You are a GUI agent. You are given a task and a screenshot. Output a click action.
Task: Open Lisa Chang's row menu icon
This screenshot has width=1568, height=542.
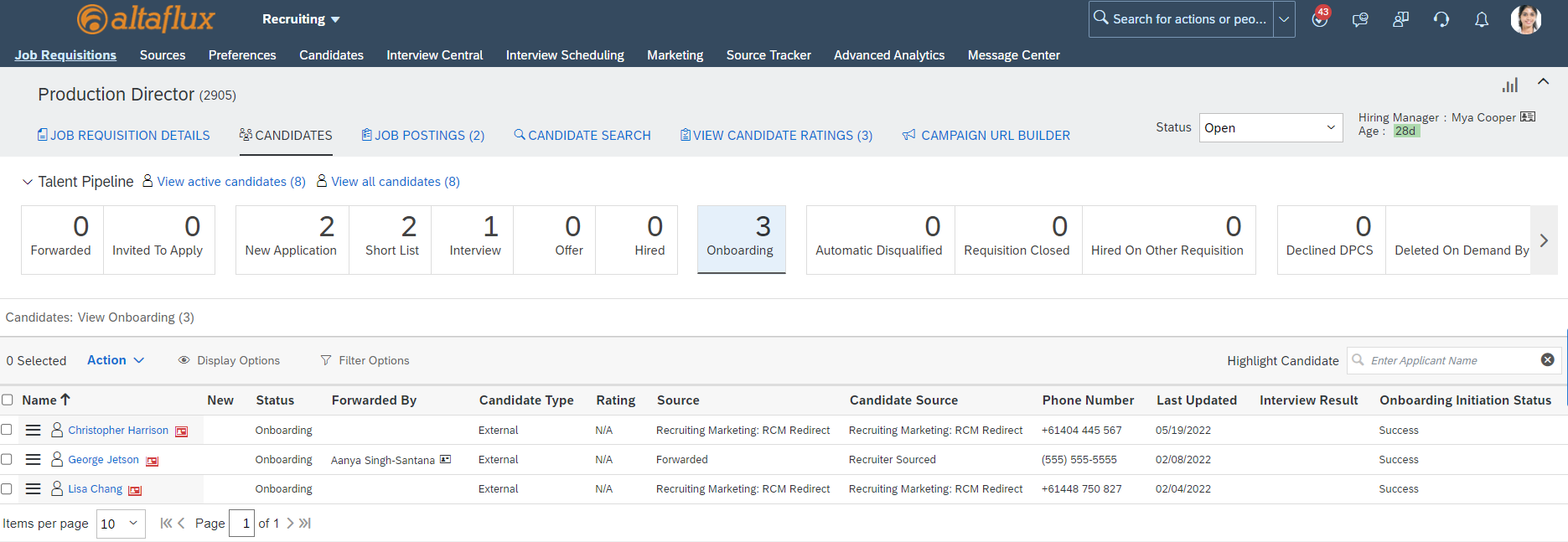click(34, 488)
